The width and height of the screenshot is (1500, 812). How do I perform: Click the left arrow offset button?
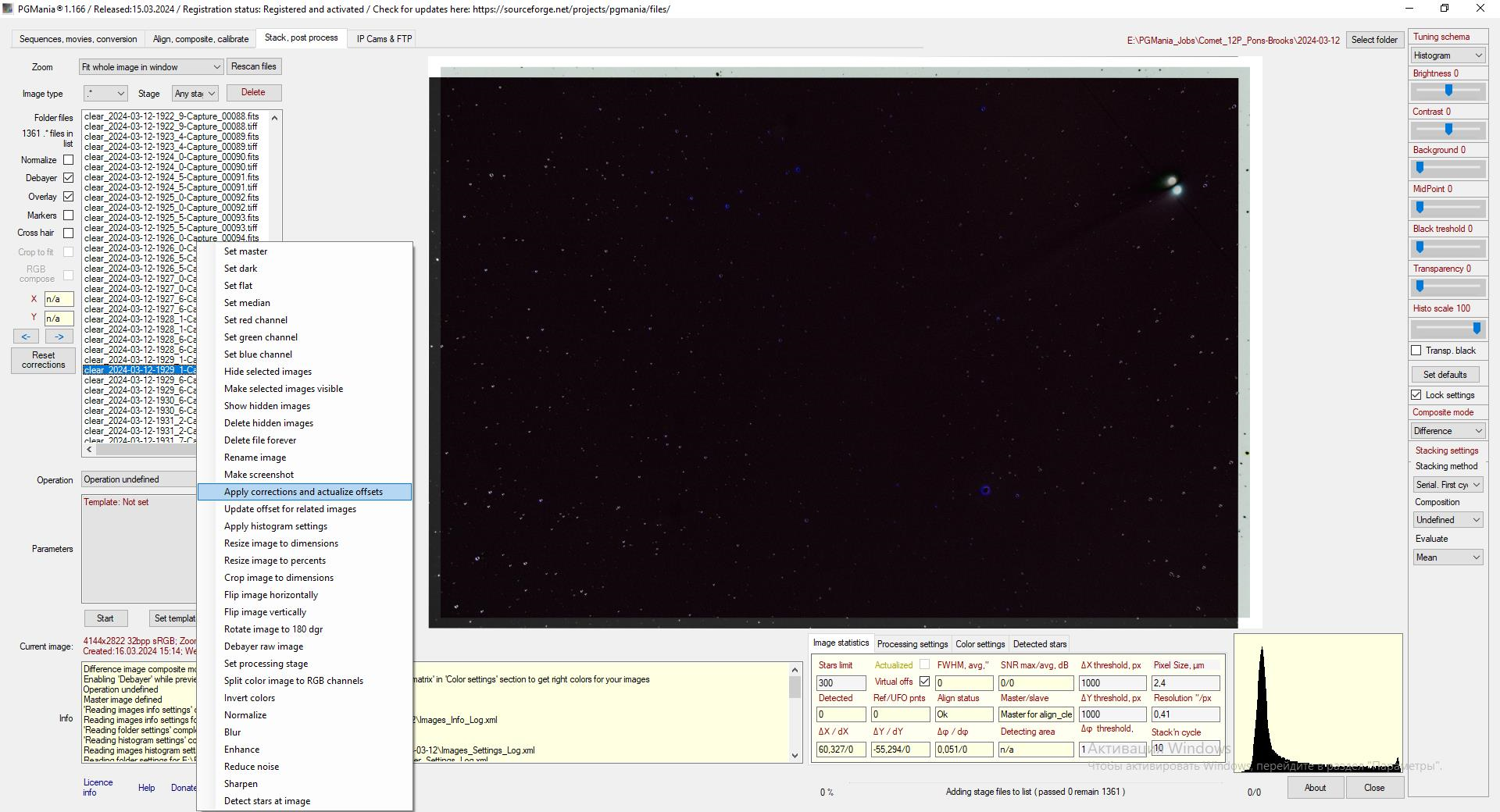26,337
